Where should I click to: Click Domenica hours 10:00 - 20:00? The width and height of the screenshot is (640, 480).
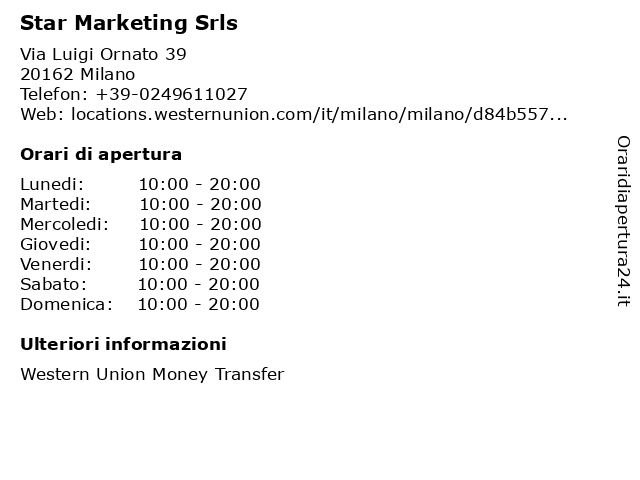coord(198,304)
